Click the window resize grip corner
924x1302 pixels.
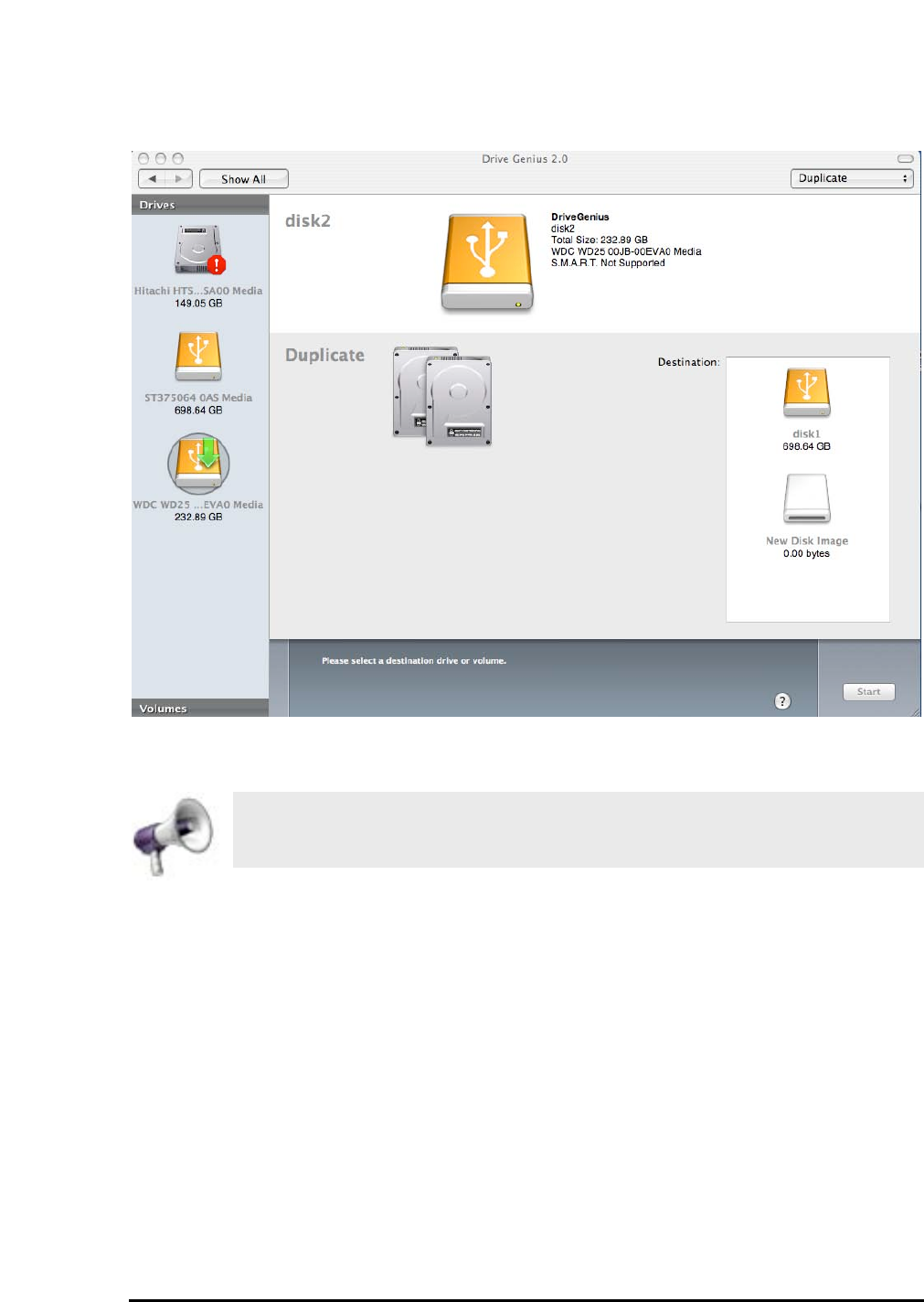pyautogui.click(x=915, y=711)
